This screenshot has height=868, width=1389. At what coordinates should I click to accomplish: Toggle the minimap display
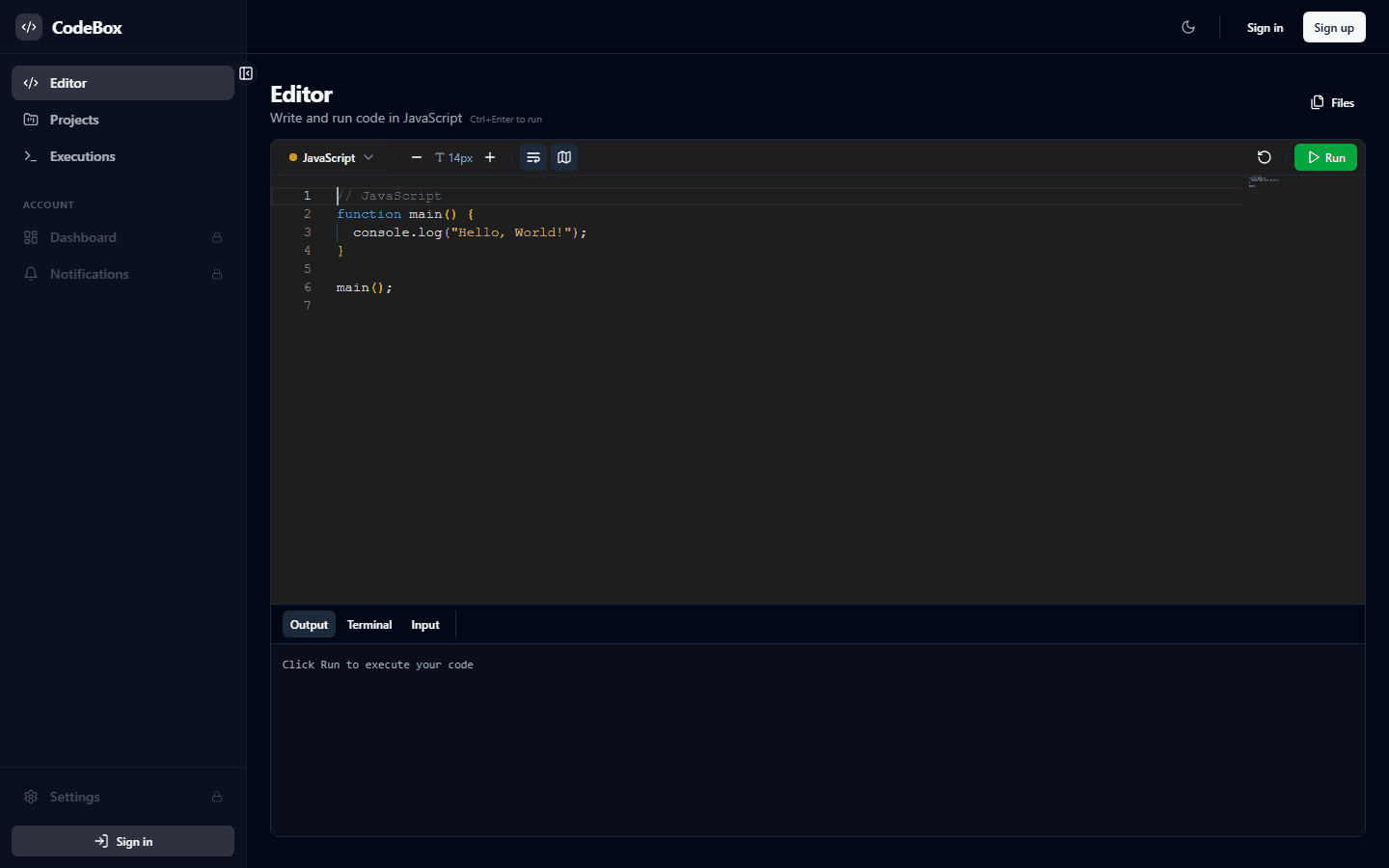564,157
